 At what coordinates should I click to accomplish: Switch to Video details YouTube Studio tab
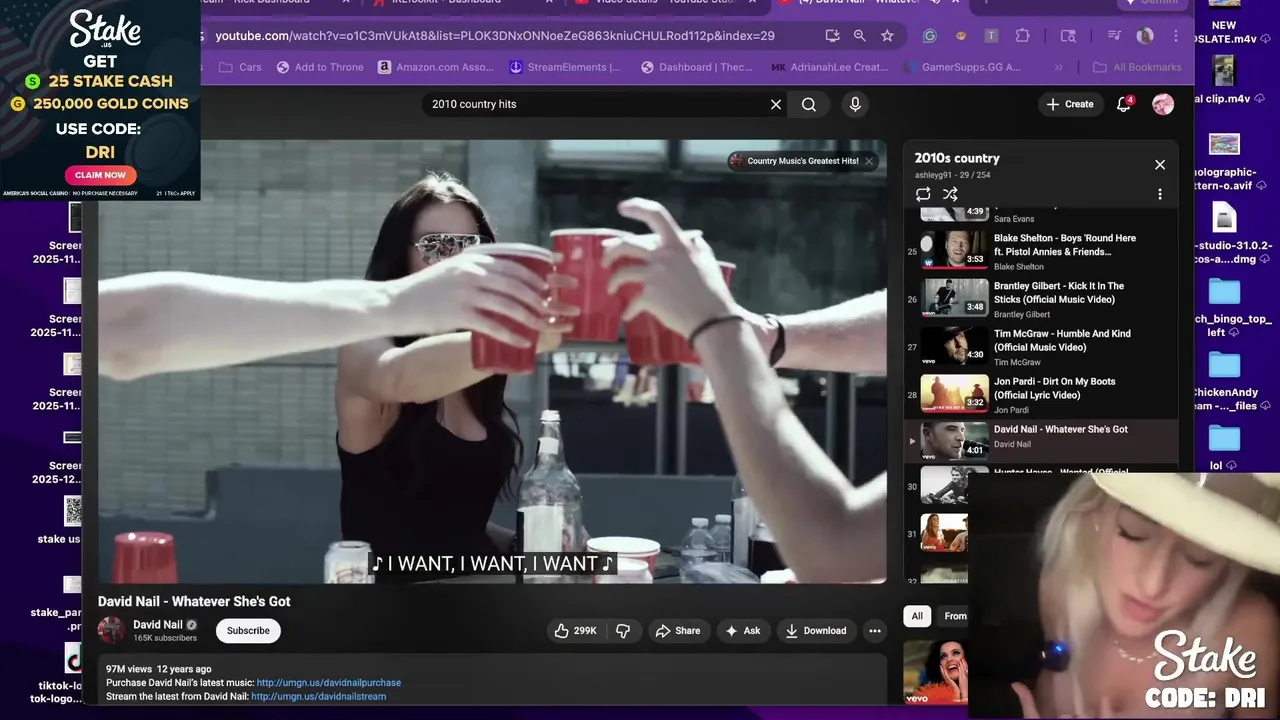665,2
